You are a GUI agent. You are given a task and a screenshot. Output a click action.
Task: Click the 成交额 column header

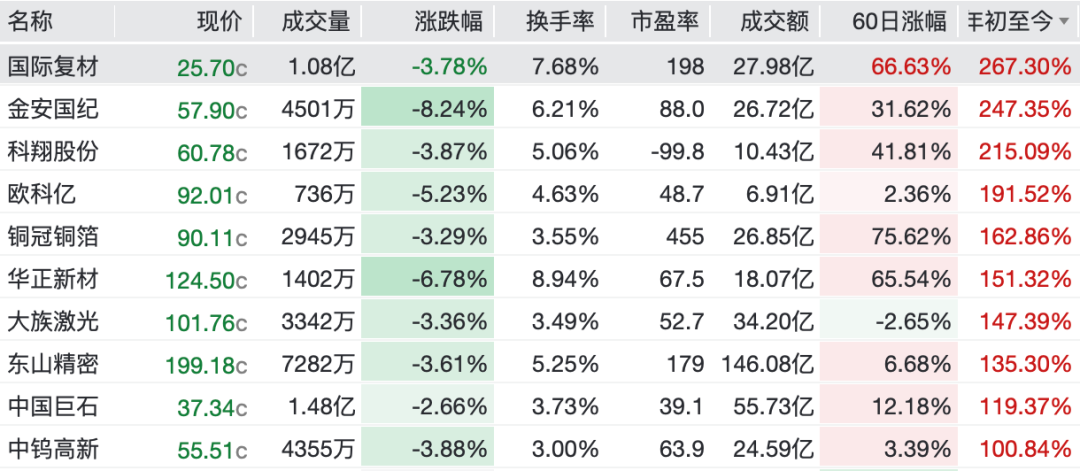(x=774, y=22)
